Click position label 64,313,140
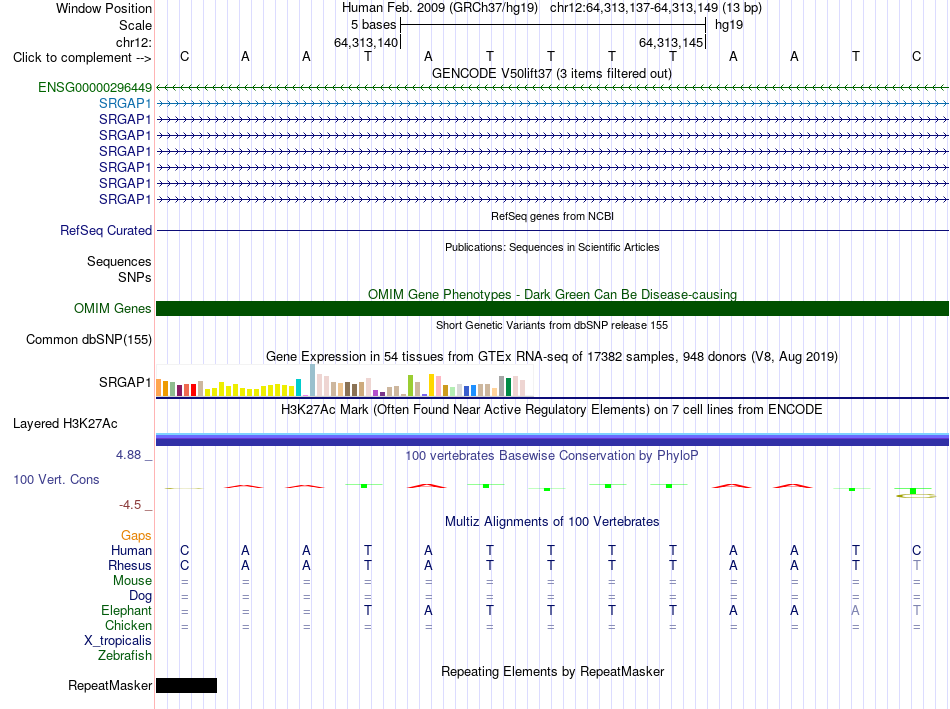 coord(366,42)
